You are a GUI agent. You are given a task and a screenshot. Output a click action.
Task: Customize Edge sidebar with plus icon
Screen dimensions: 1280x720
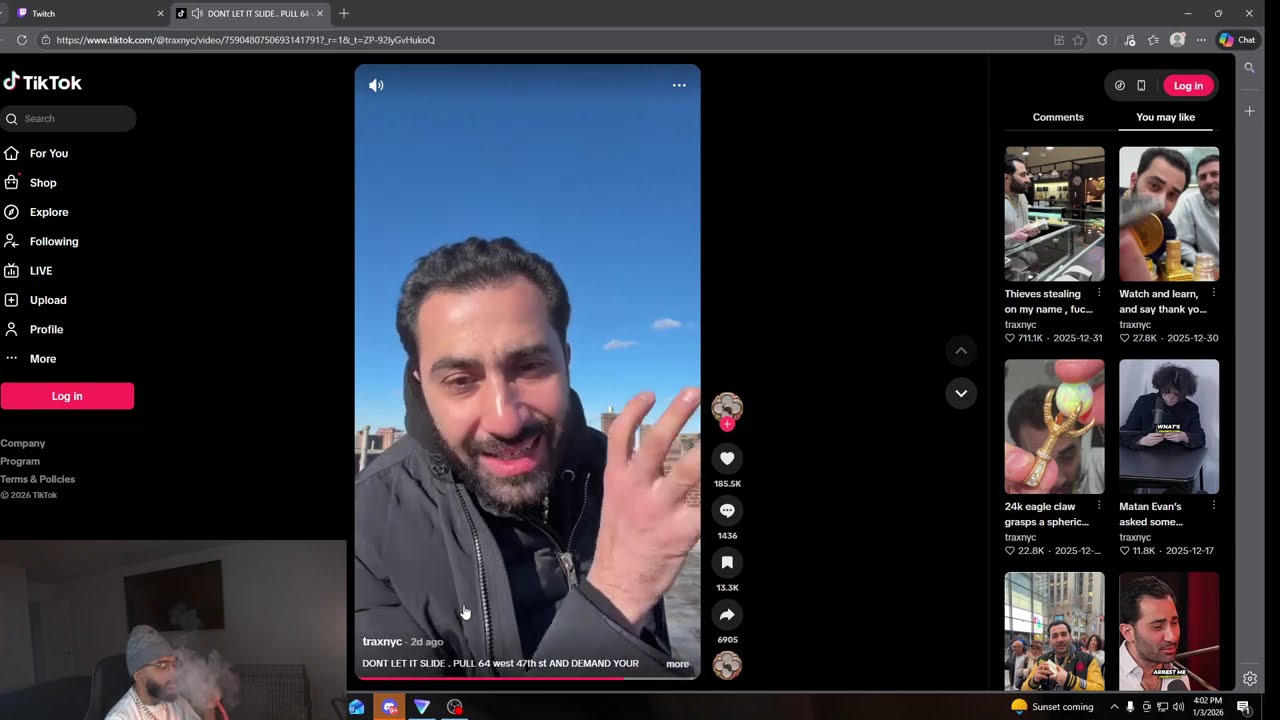click(x=1249, y=111)
